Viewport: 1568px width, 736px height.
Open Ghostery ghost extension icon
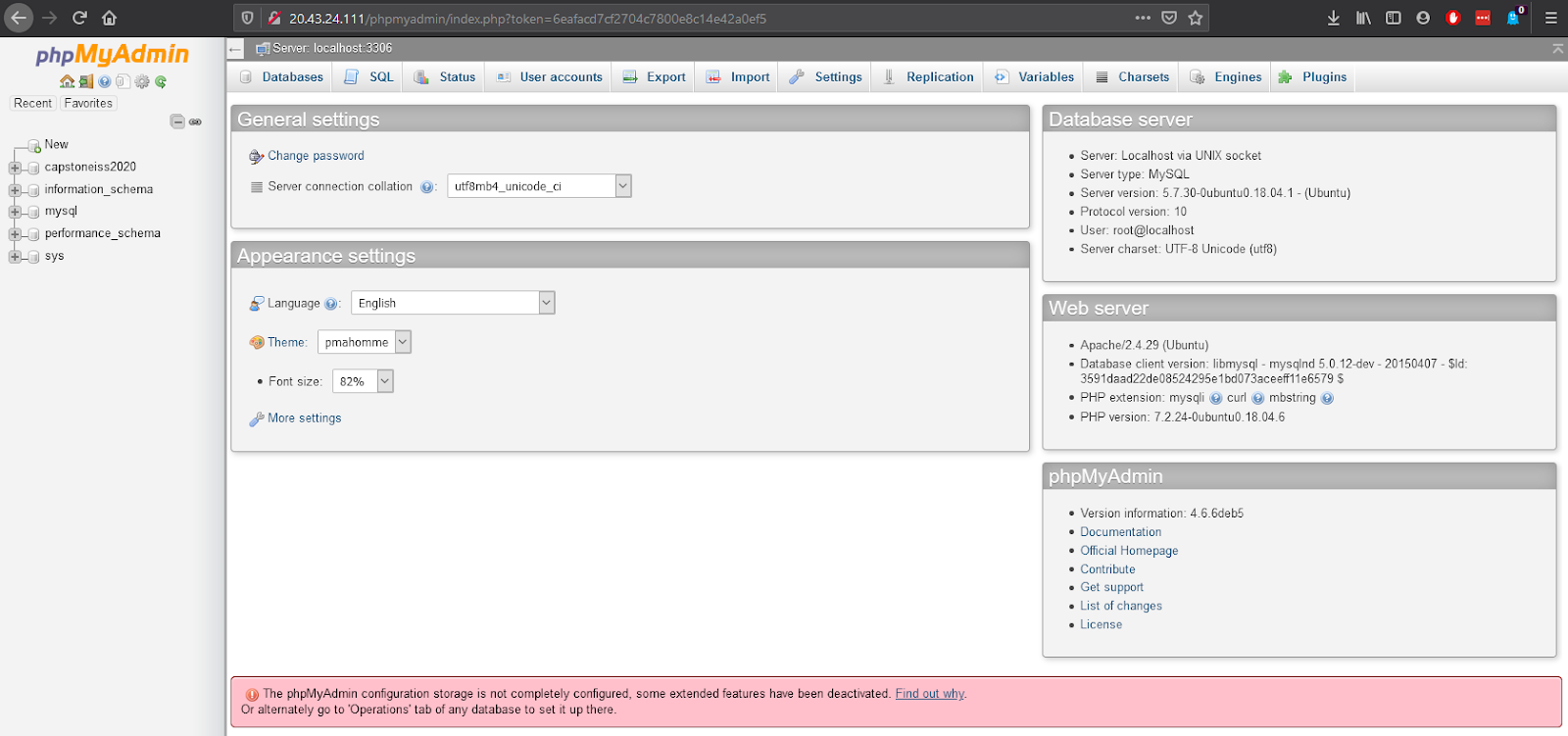[x=1515, y=17]
